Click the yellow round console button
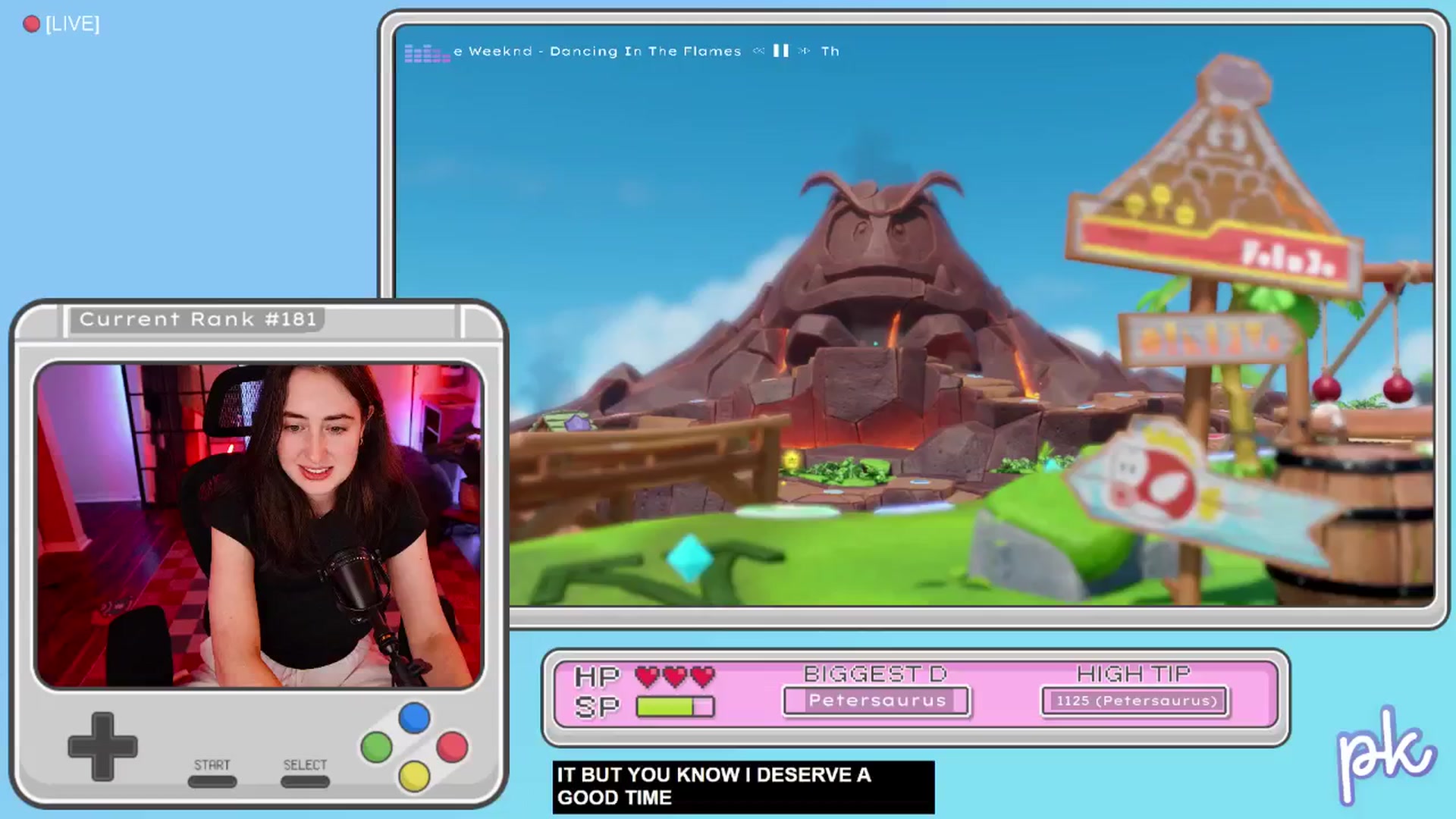Screen dimensions: 1456x819 pos(414,777)
